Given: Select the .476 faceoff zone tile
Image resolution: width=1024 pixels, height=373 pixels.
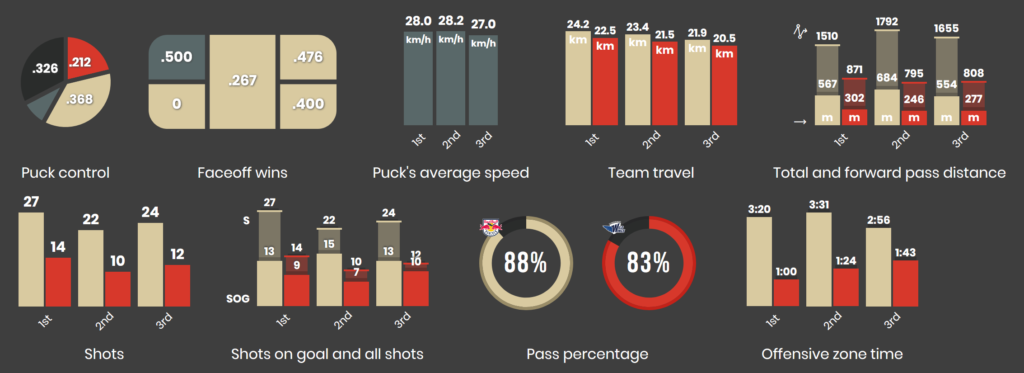Looking at the screenshot, I should pyautogui.click(x=308, y=57).
